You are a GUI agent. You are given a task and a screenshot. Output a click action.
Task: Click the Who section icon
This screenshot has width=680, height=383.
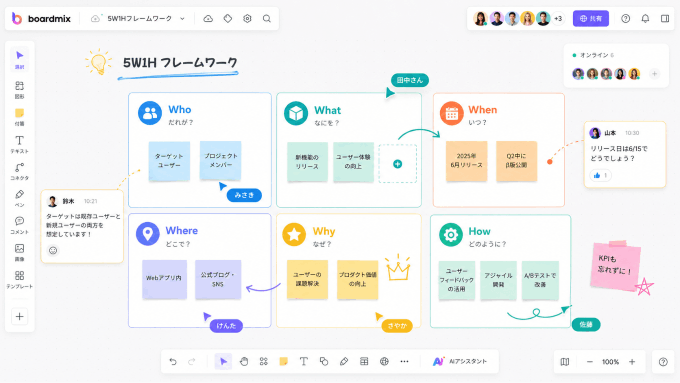(150, 113)
